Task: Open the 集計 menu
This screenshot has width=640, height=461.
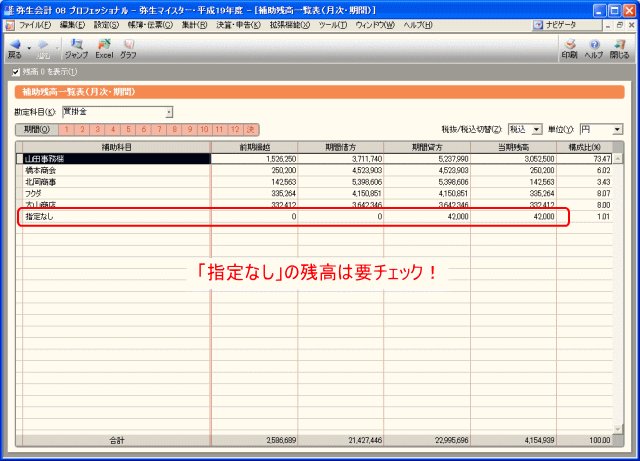Action: 194,25
